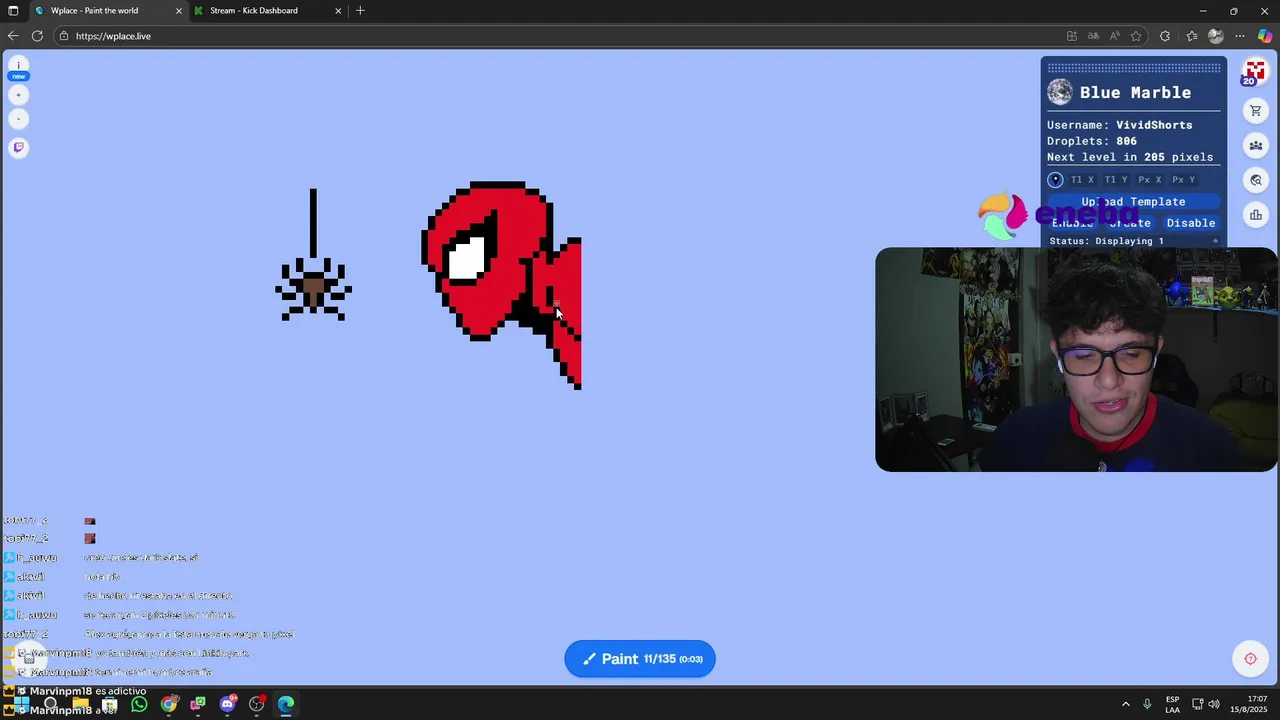Add this page to favorites star
Image resolution: width=1280 pixels, height=720 pixels.
[x=1136, y=36]
